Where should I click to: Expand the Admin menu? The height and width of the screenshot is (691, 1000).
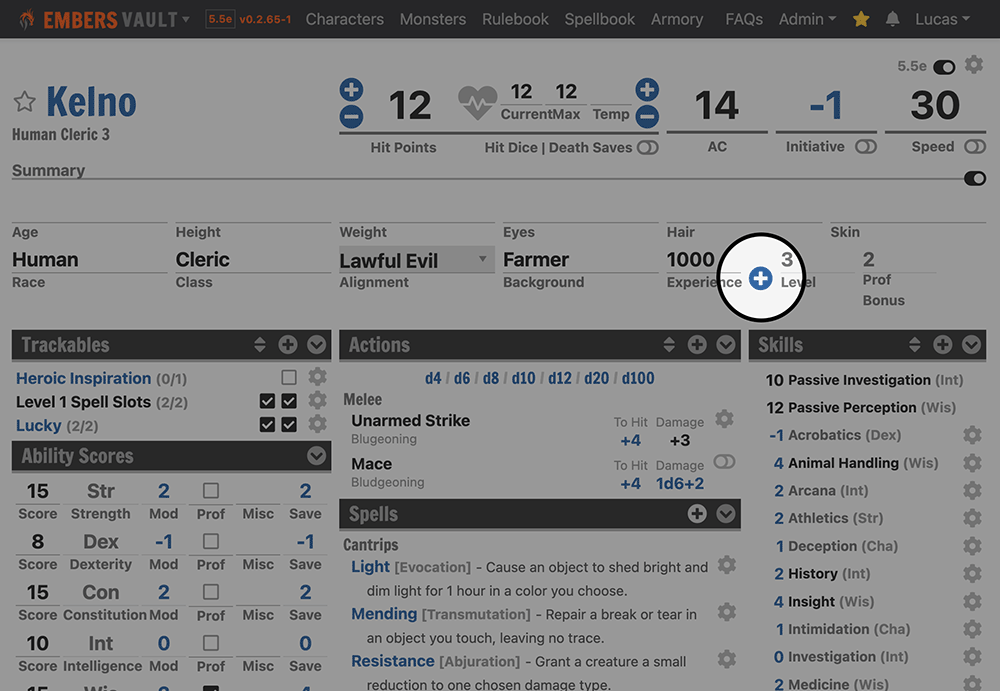click(807, 19)
